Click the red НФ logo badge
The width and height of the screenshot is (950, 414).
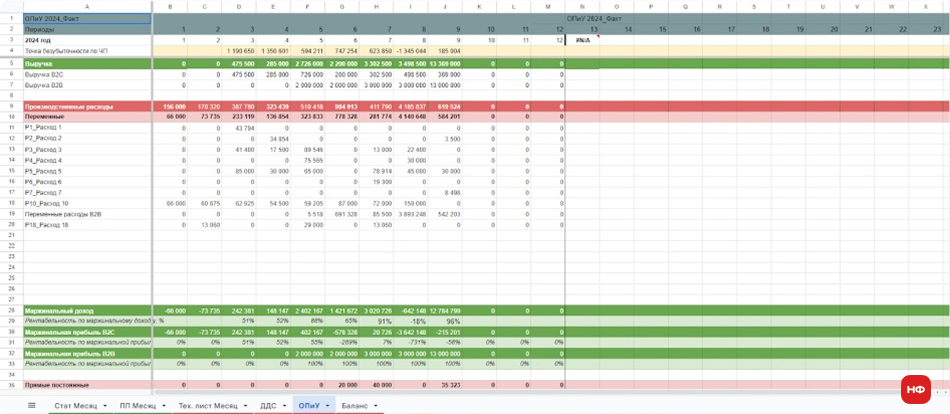(x=915, y=390)
